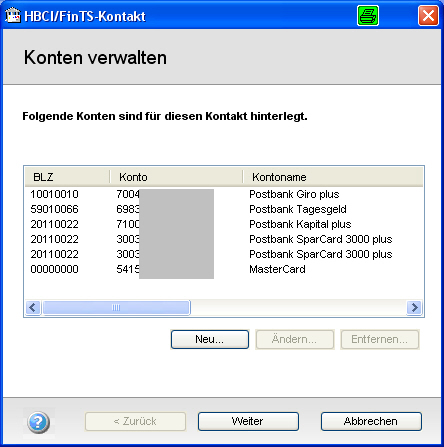This screenshot has height=447, width=444.
Task: Sort by Konto column header
Action: tap(176, 177)
